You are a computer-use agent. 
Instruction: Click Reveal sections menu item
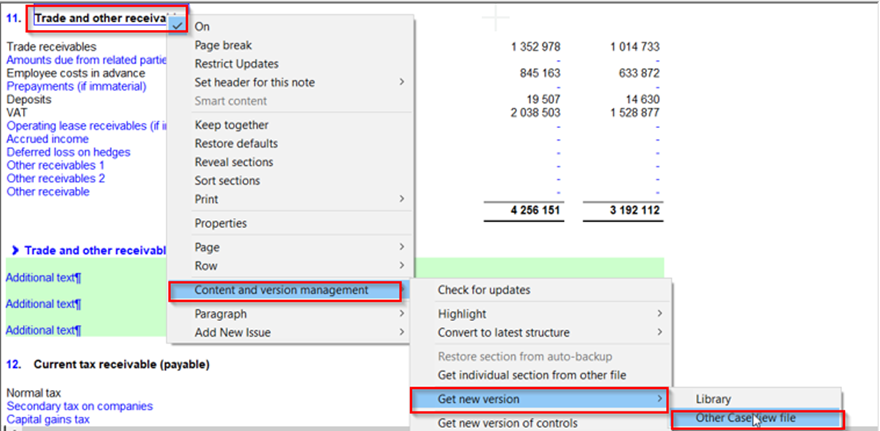click(233, 162)
